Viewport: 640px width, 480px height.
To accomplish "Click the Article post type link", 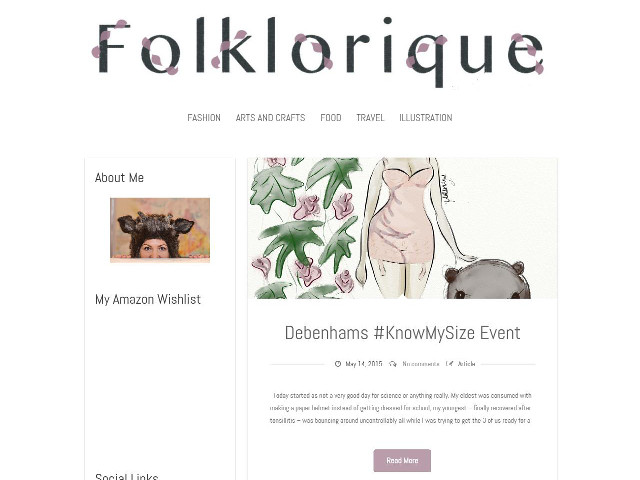I will [467, 364].
